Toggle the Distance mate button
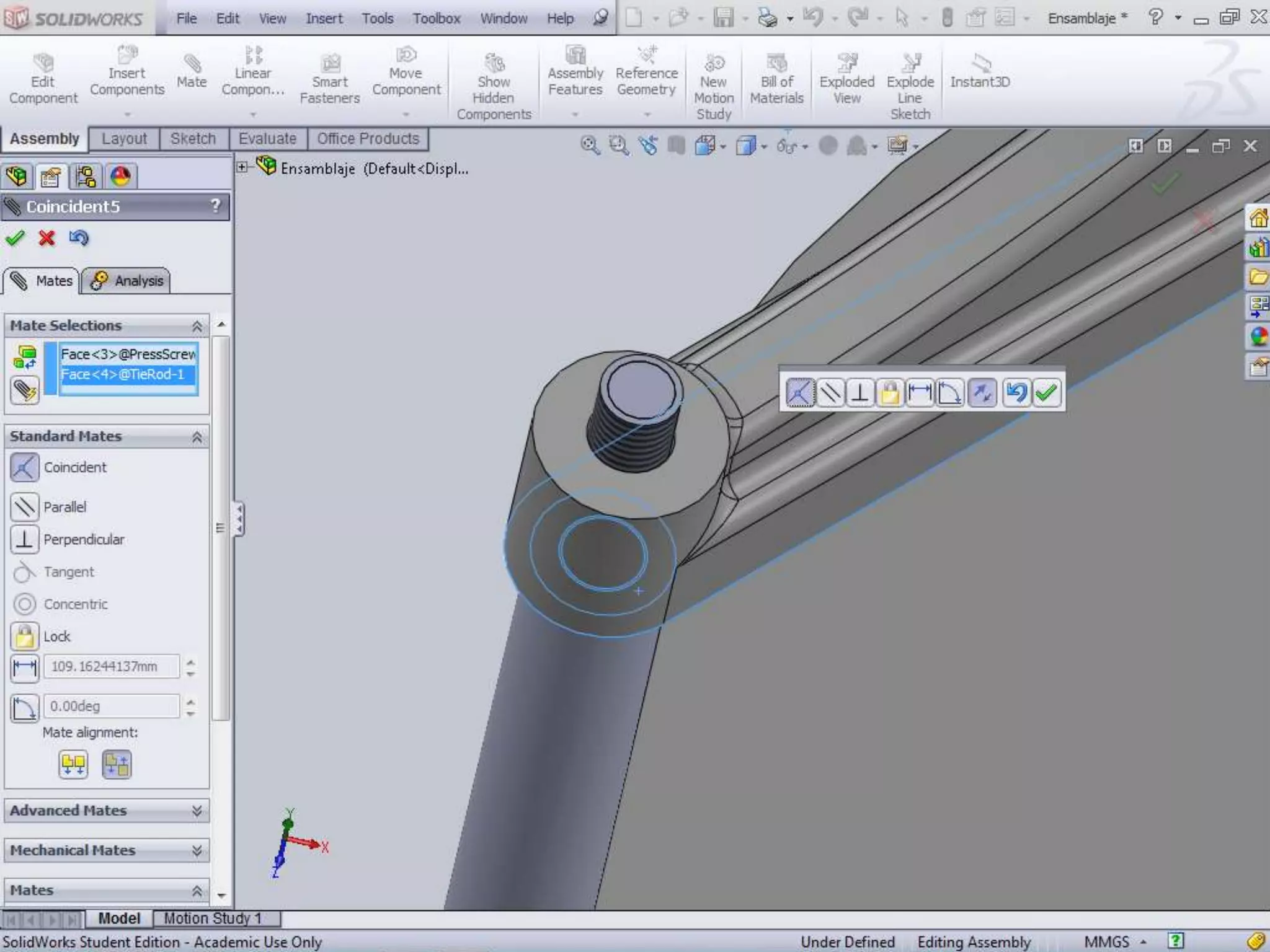Screen dimensions: 1270x952 pos(25,667)
